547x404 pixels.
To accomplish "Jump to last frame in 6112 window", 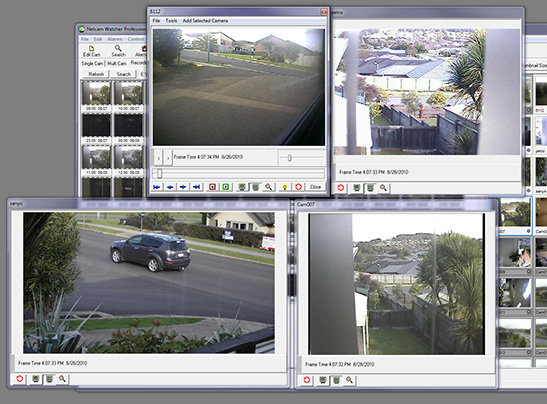I will click(x=196, y=187).
